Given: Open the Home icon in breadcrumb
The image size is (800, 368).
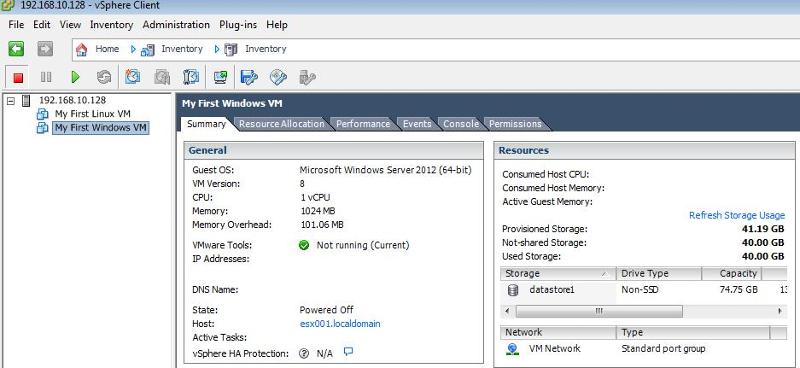Looking at the screenshot, I should (81, 49).
